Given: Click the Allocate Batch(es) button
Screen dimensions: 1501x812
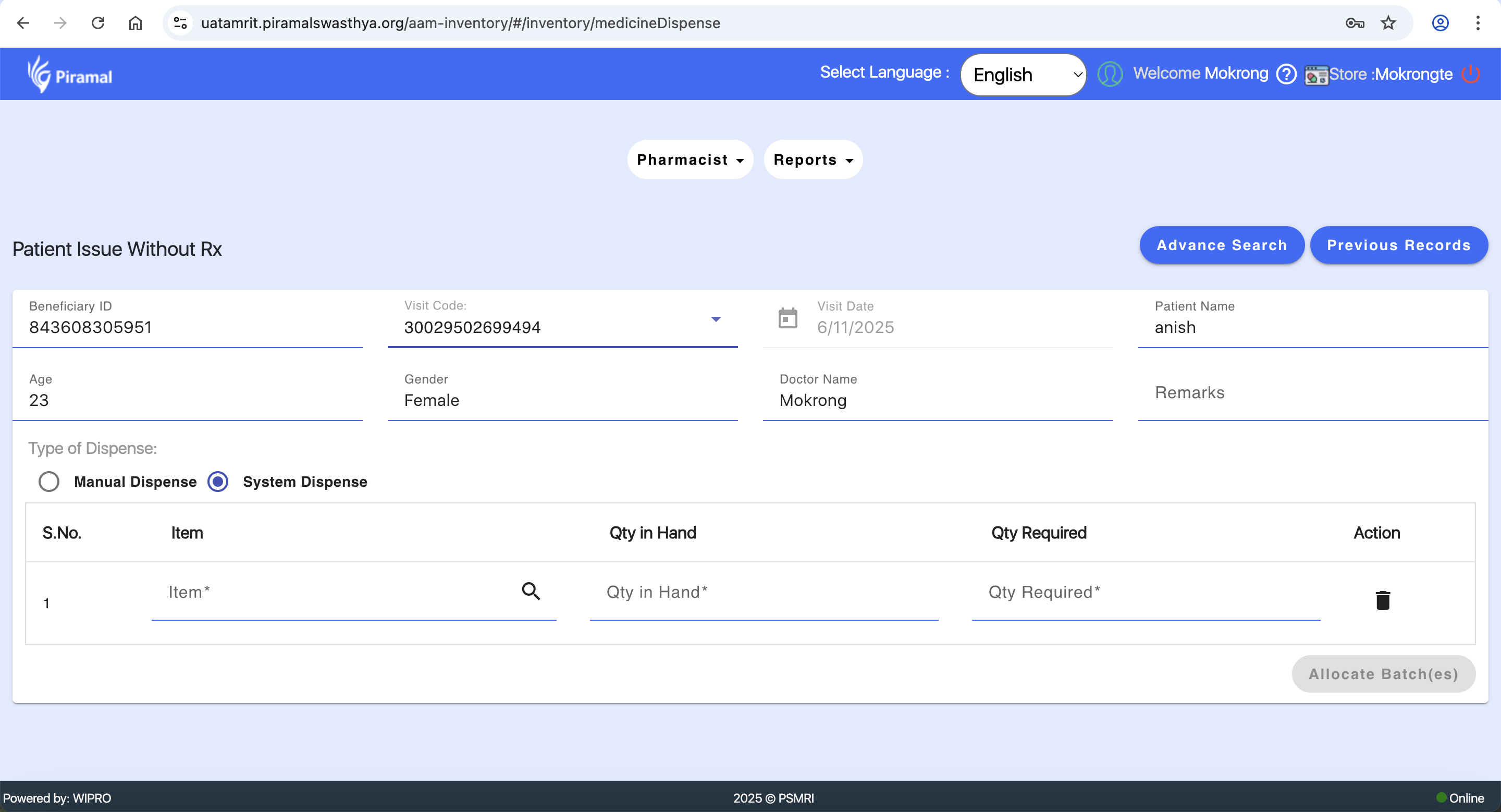Looking at the screenshot, I should (x=1383, y=674).
